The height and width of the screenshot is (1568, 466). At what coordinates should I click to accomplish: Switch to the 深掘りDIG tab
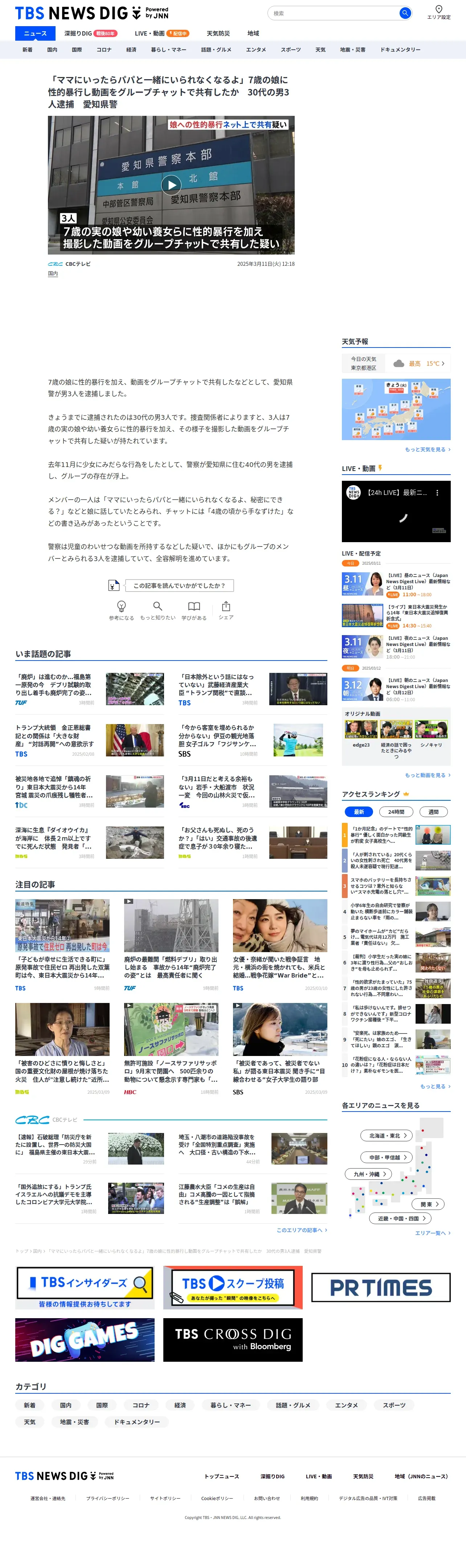pyautogui.click(x=91, y=33)
